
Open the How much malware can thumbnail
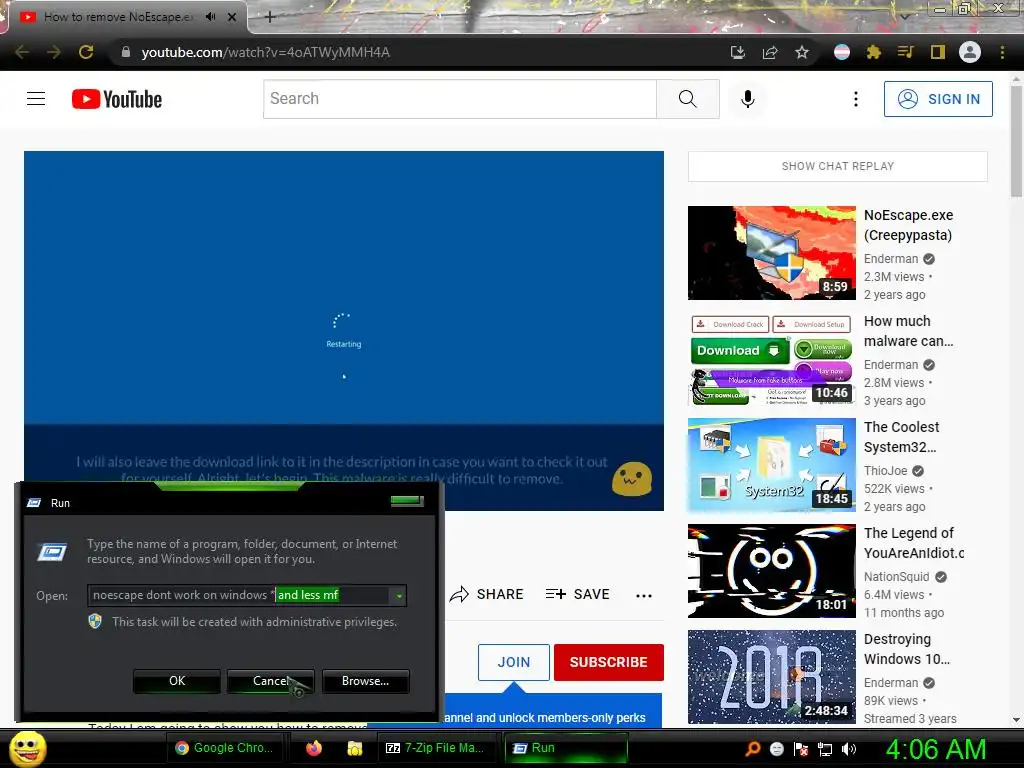coord(772,359)
